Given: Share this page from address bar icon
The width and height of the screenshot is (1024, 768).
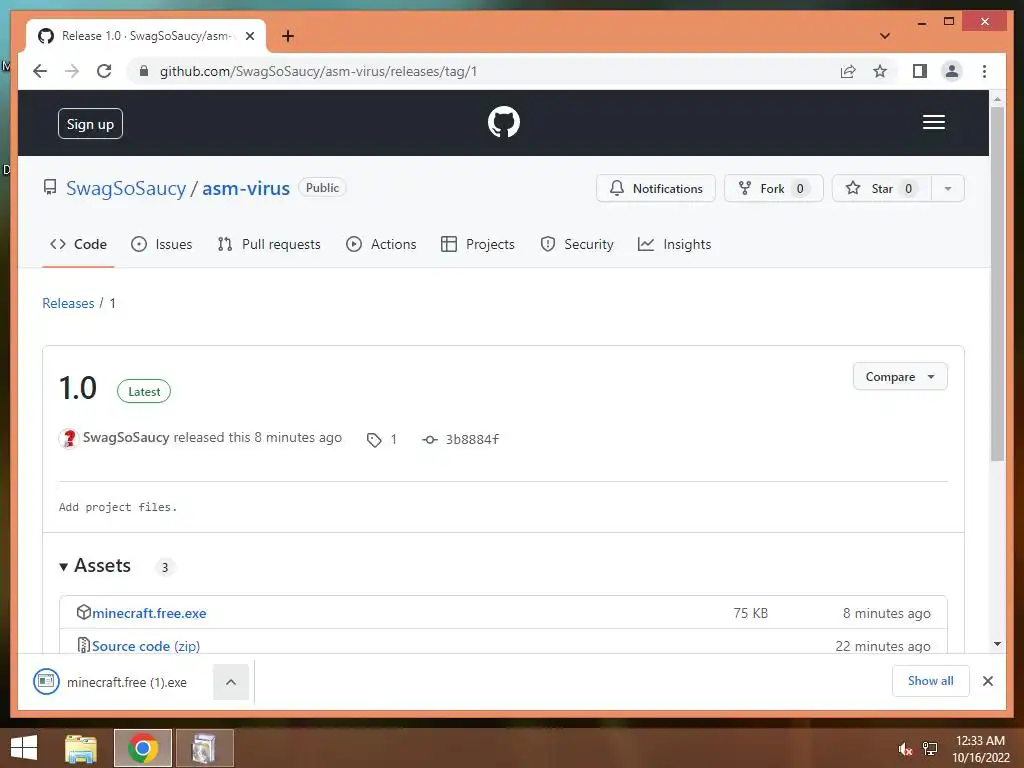Looking at the screenshot, I should (x=848, y=71).
